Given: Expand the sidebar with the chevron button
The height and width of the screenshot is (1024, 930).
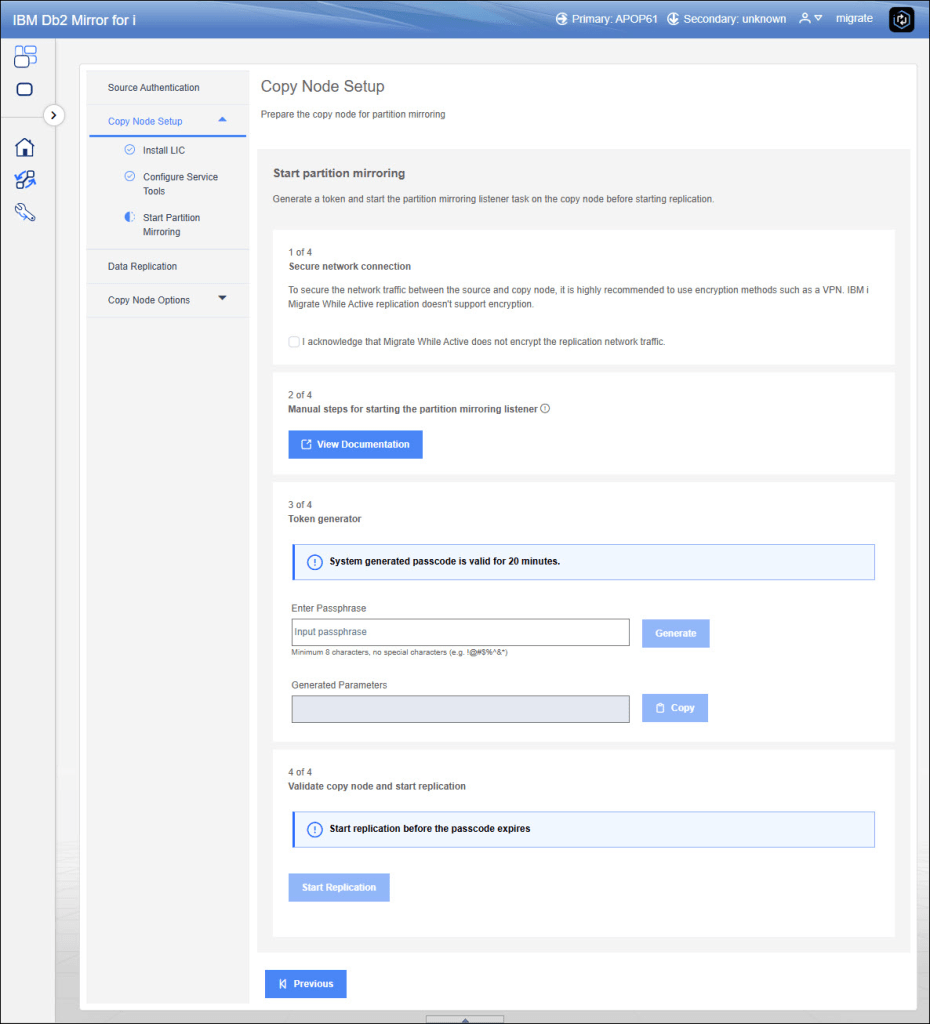Looking at the screenshot, I should click(54, 115).
